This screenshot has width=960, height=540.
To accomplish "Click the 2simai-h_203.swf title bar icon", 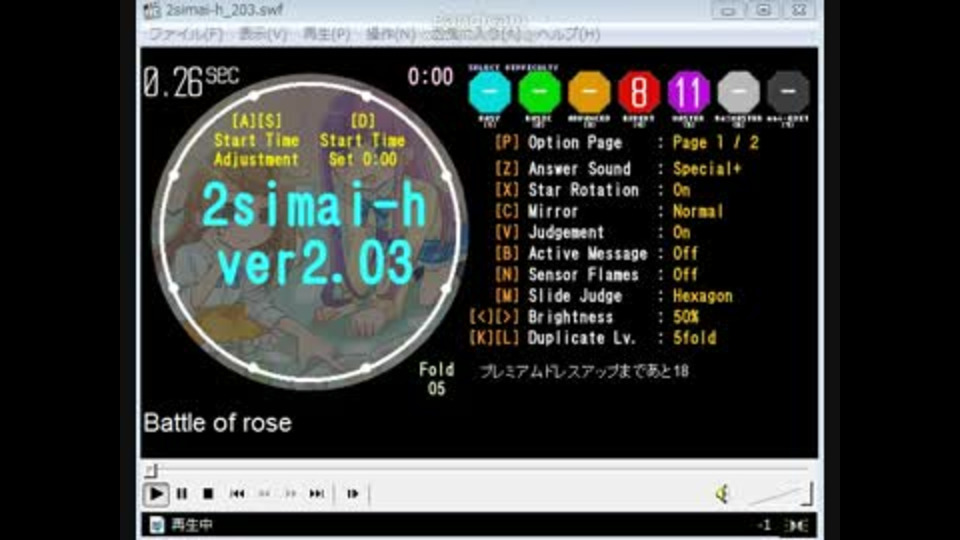I will (152, 10).
